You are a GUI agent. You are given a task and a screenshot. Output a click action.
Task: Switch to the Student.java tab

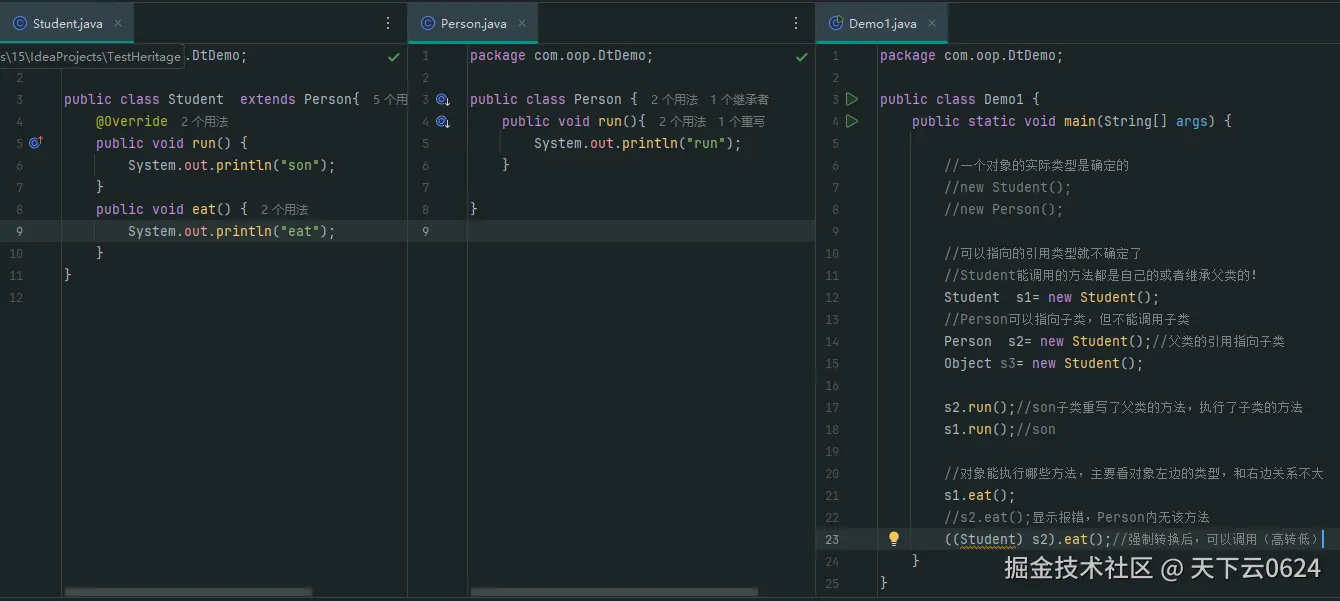66,23
